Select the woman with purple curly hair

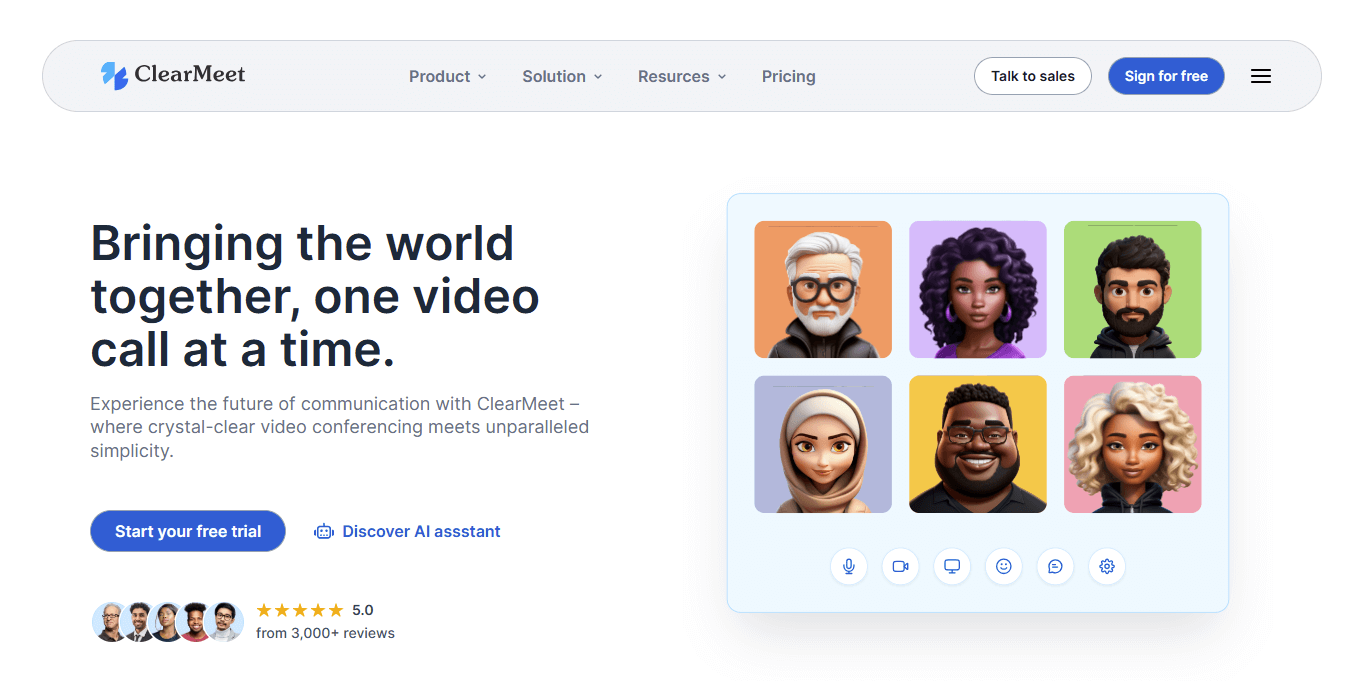(x=977, y=289)
